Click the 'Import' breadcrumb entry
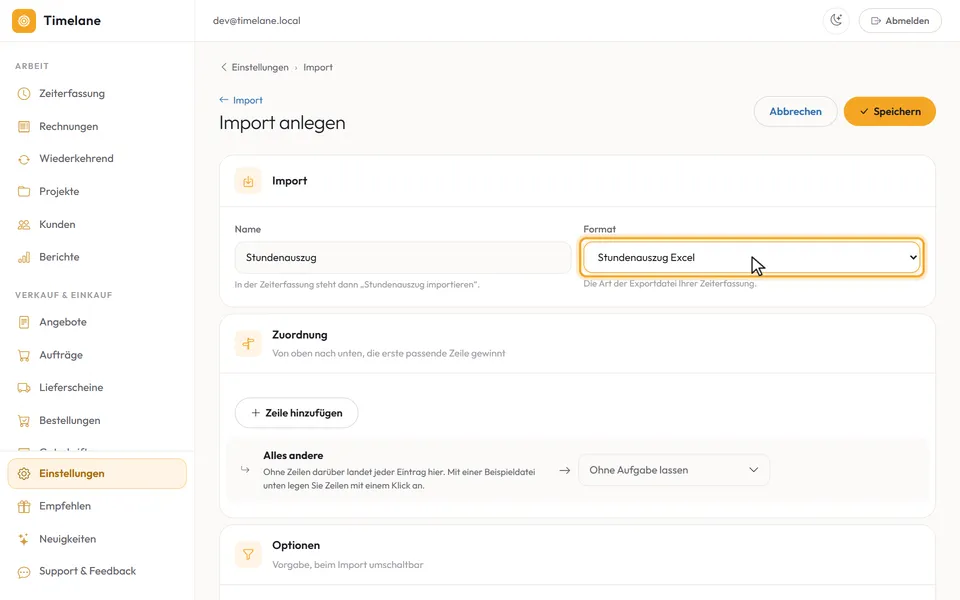This screenshot has height=600, width=960. (318, 67)
